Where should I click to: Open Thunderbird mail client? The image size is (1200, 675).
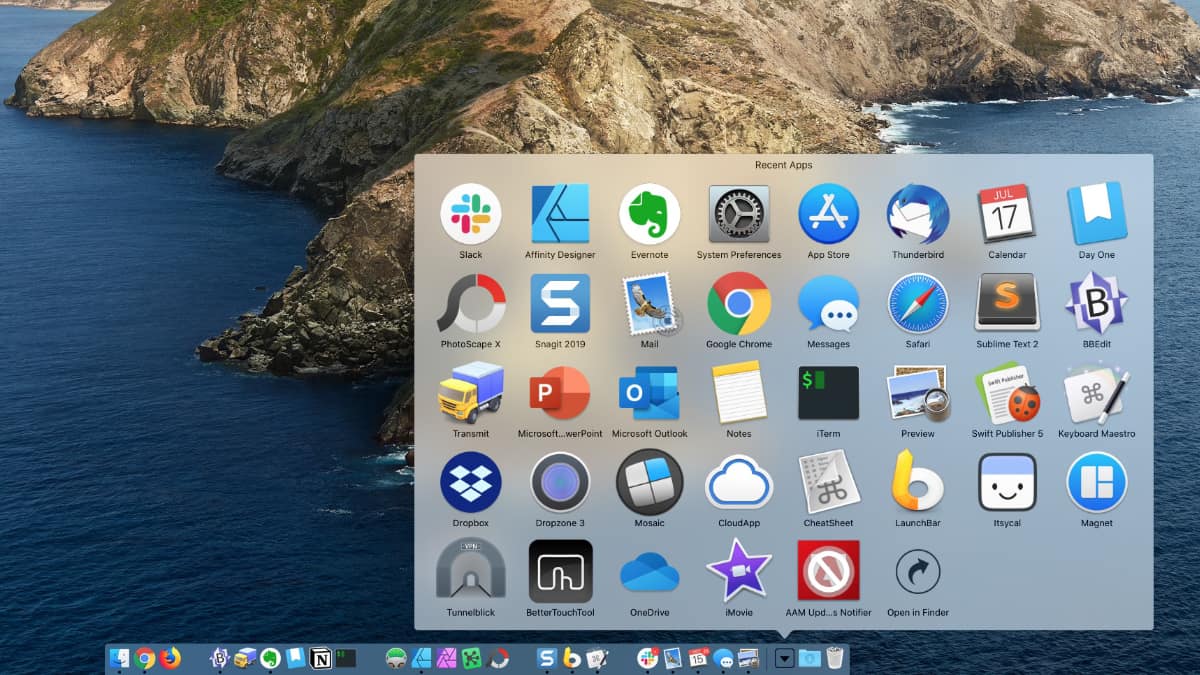[918, 214]
